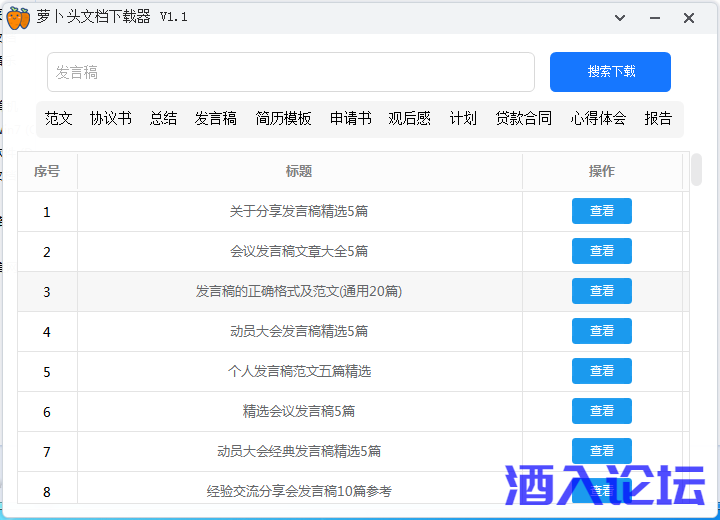The height and width of the screenshot is (520, 720).
Task: Click the carrot app logo icon
Action: pyautogui.click(x=18, y=18)
